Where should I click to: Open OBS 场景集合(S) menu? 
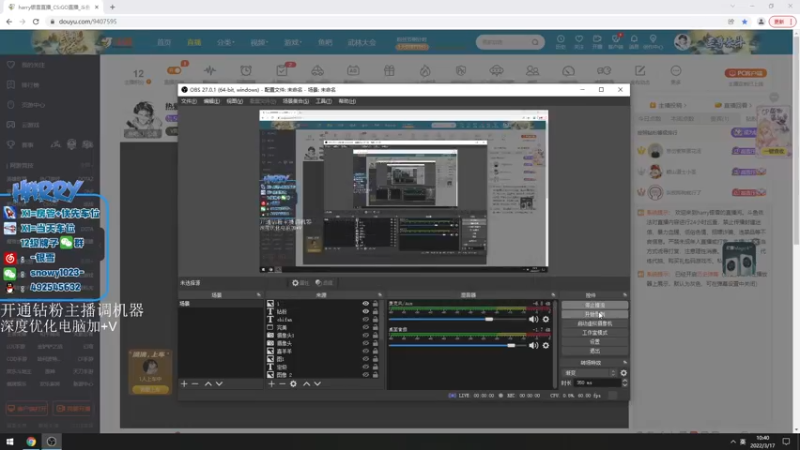pos(296,101)
